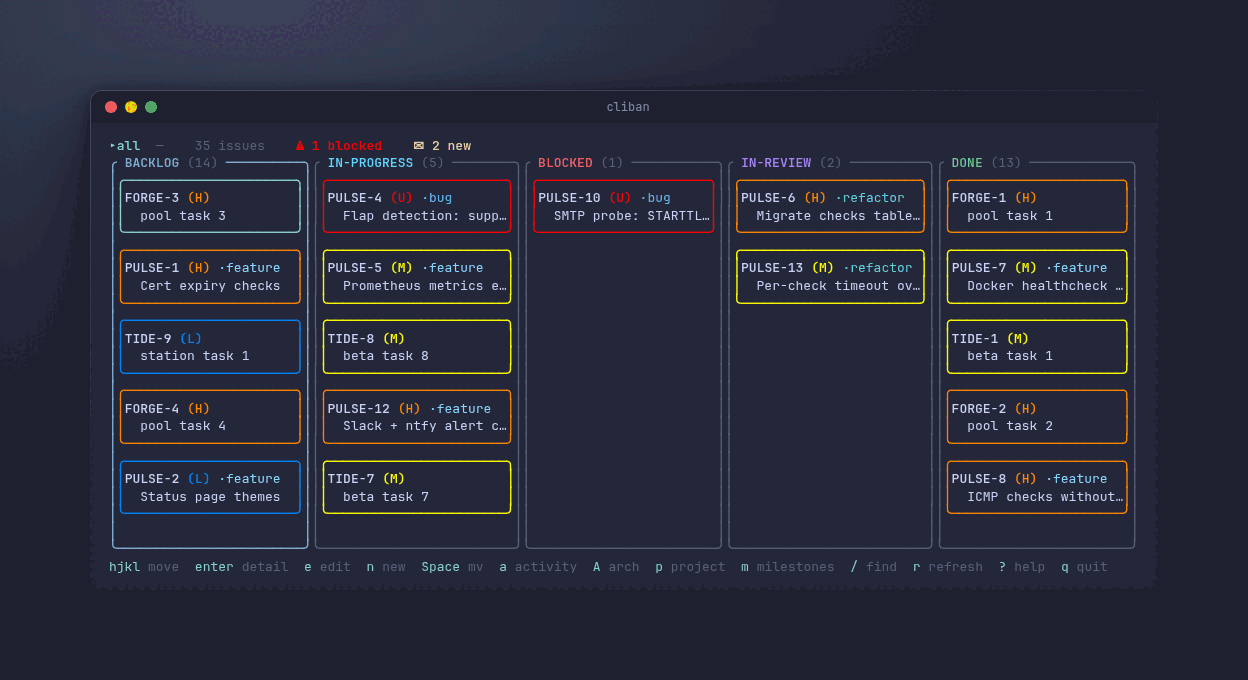Click the refactor tag on PULSE-6
This screenshot has width=1248, height=680.
[870, 198]
